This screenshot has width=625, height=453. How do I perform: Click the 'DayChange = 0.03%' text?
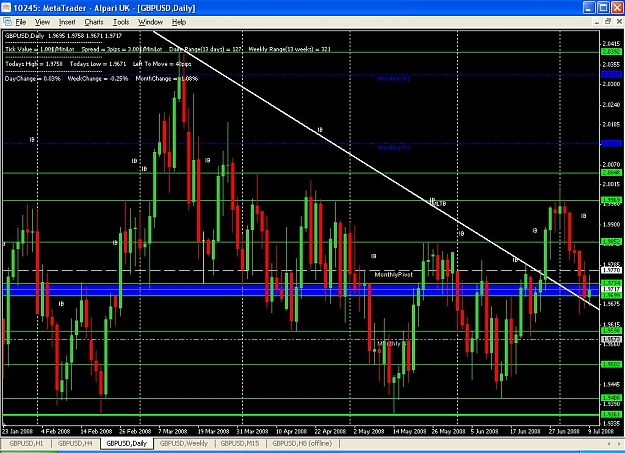pyautogui.click(x=33, y=79)
